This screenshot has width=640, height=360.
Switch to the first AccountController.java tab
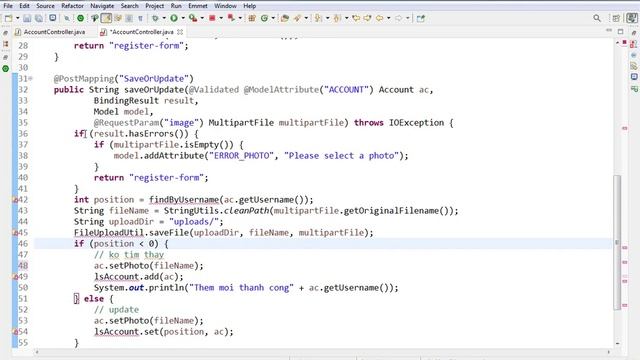coord(50,31)
